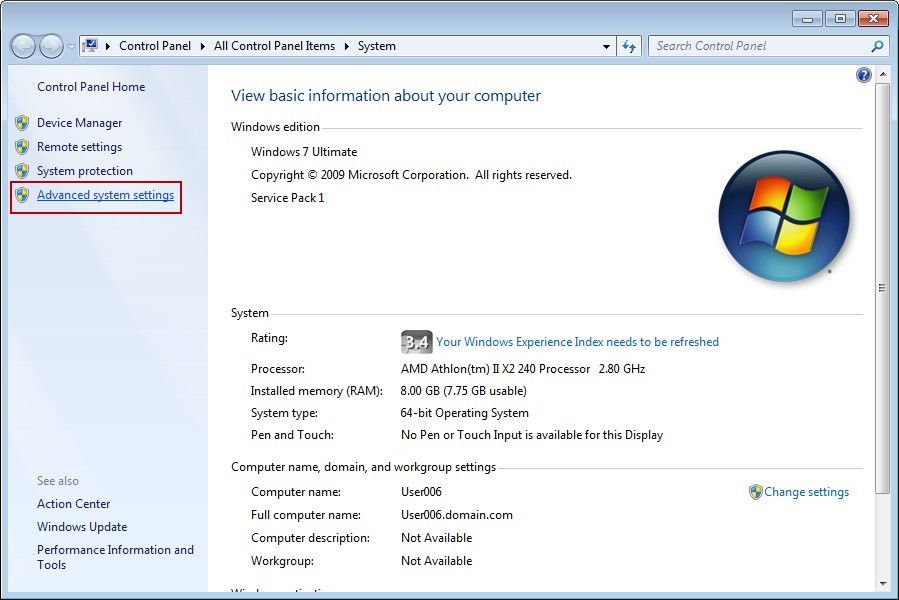Viewport: 899px width, 600px height.
Task: Click the System protection shield icon
Action: tap(22, 171)
